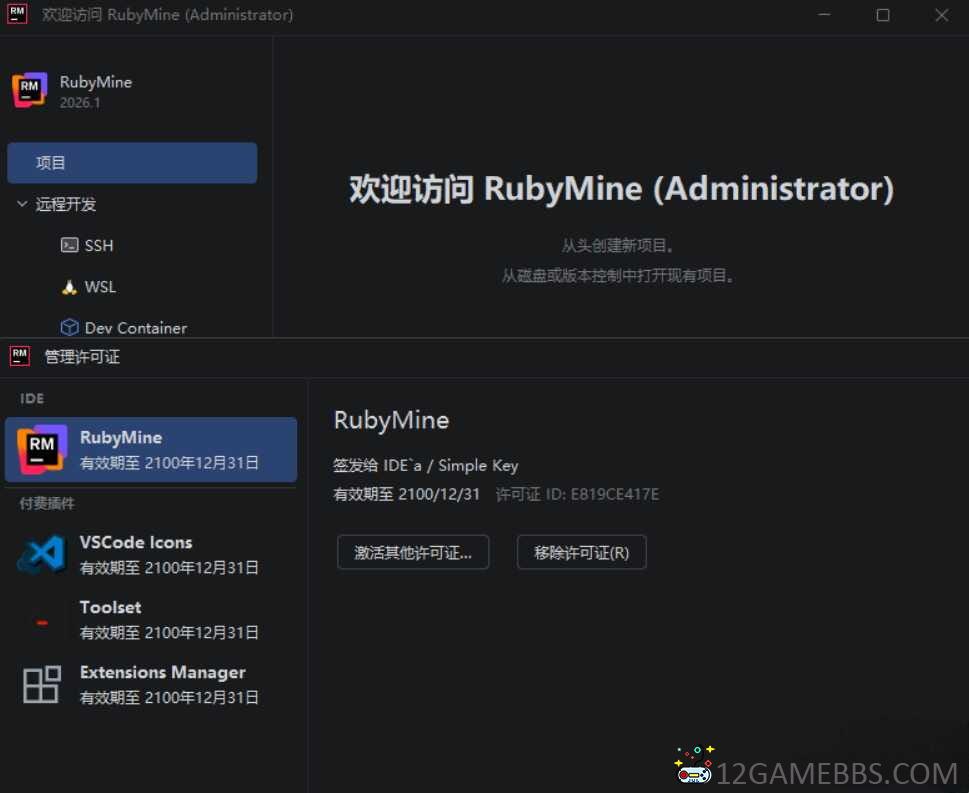Viewport: 969px width, 793px height.
Task: Click the 激活其他许可证... button
Action: [413, 552]
